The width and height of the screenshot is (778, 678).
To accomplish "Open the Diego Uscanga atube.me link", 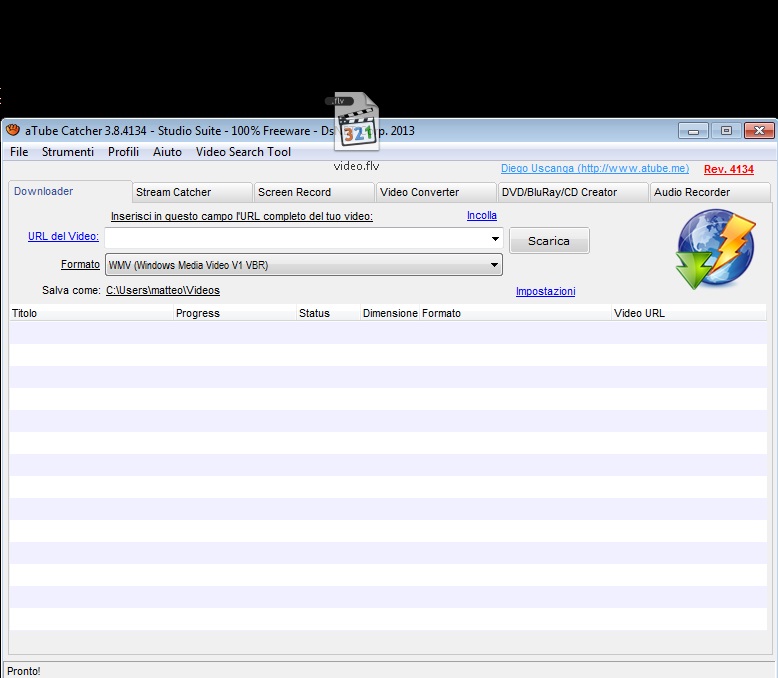I will click(x=595, y=168).
